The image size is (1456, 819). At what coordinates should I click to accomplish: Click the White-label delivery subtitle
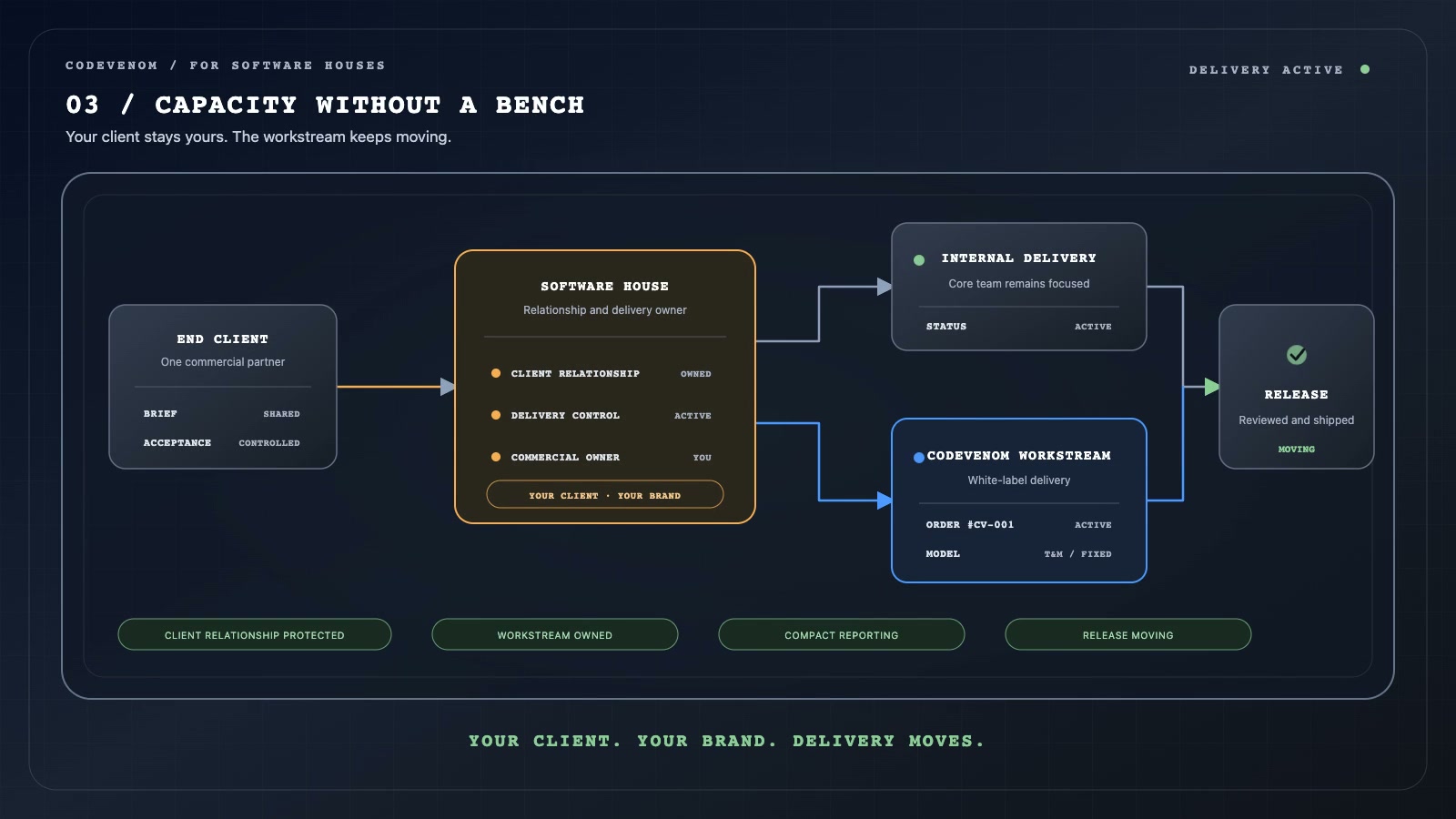coord(1019,480)
